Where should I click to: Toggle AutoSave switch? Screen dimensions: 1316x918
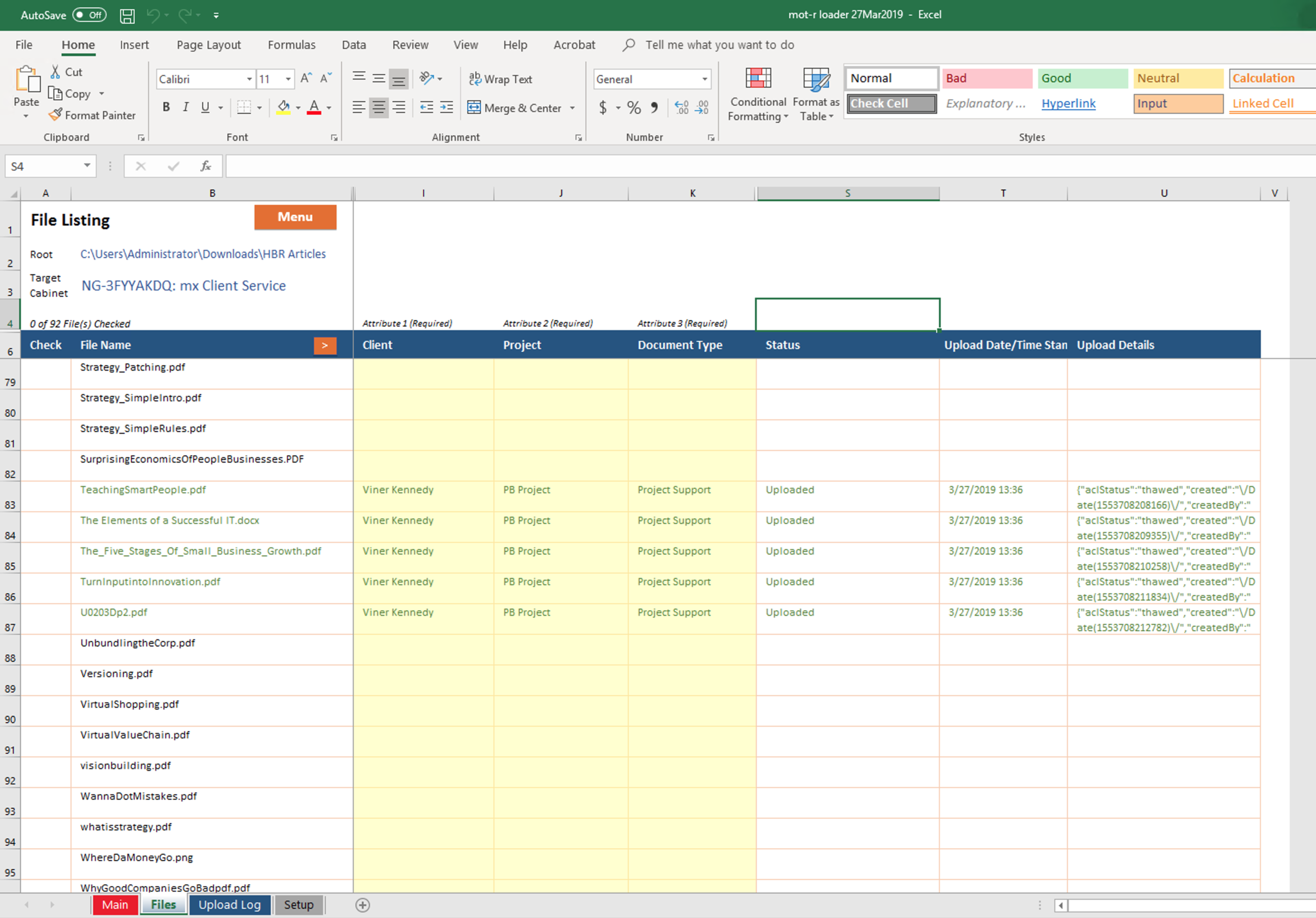(89, 15)
